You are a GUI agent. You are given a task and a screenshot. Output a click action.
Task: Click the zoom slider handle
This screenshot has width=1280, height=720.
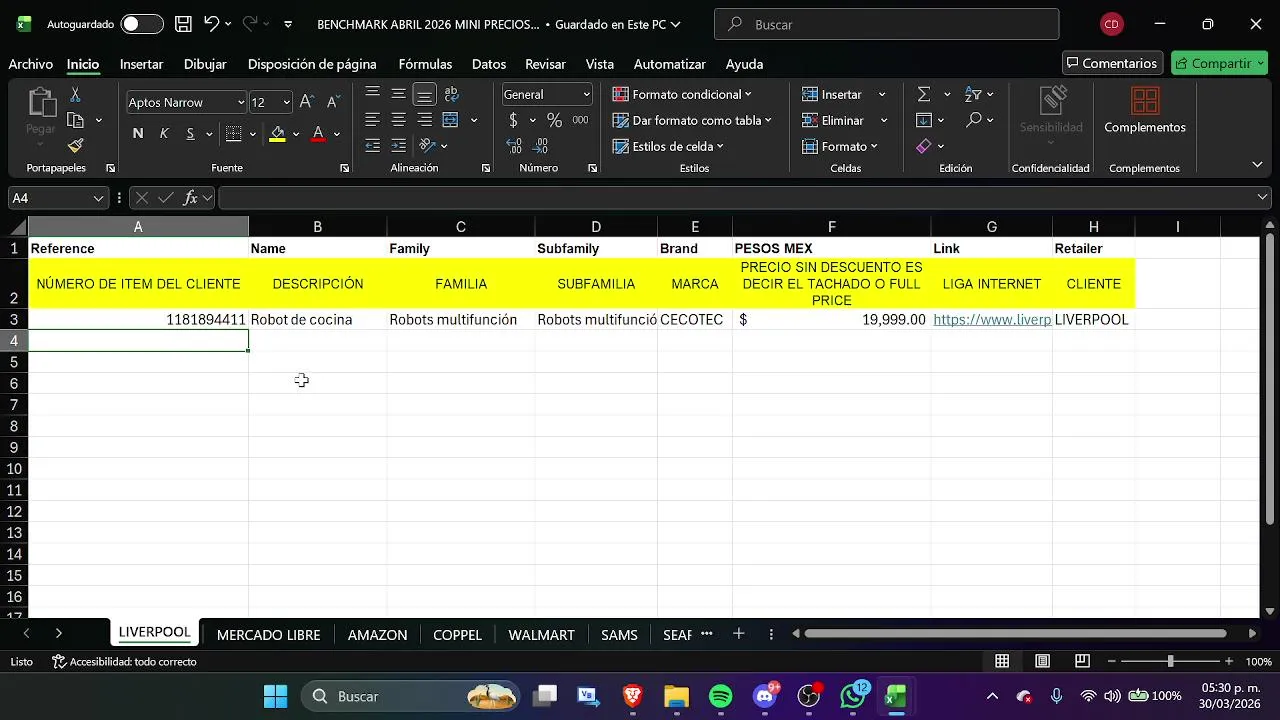click(x=1170, y=661)
